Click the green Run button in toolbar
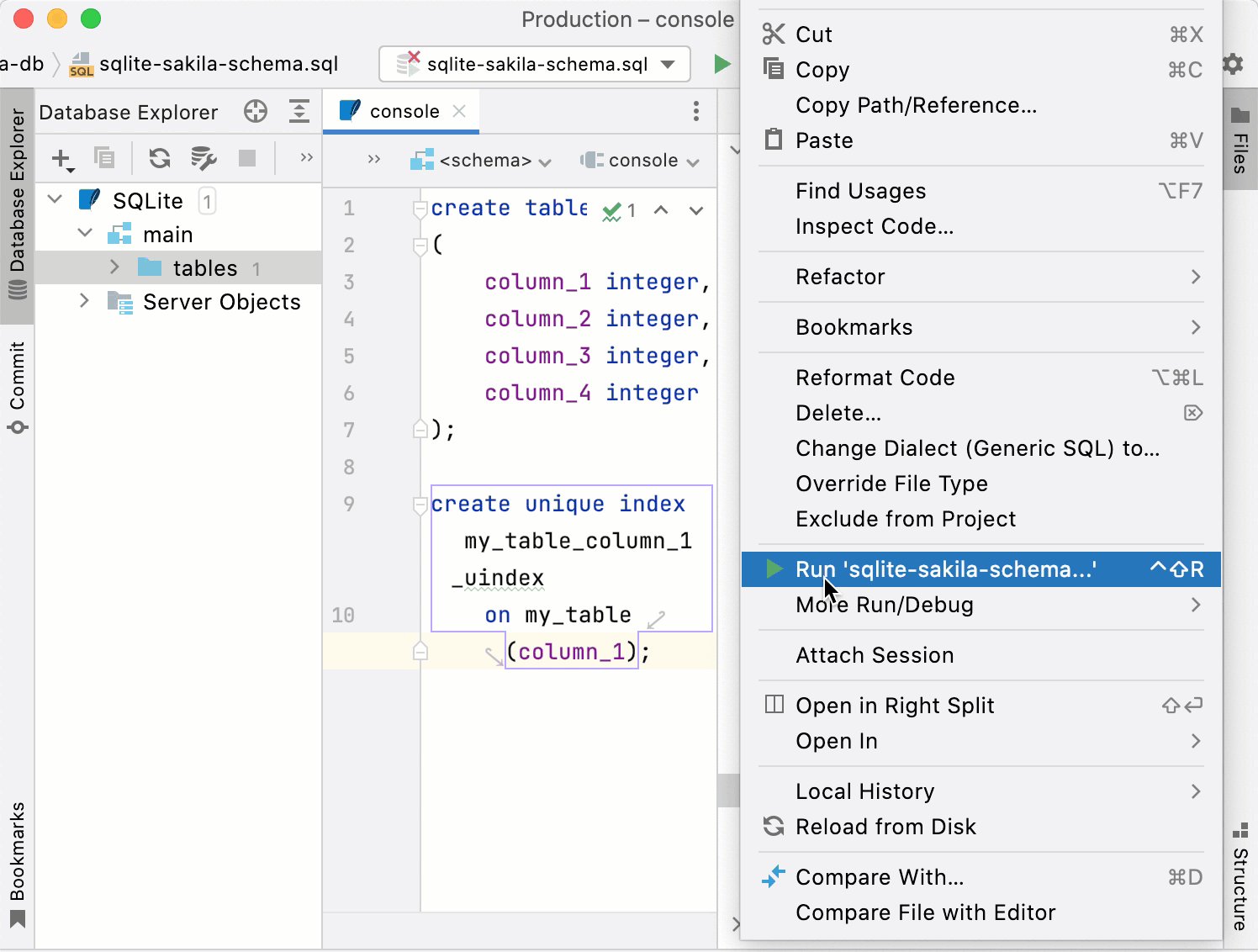The height and width of the screenshot is (952, 1258). pyautogui.click(x=721, y=64)
